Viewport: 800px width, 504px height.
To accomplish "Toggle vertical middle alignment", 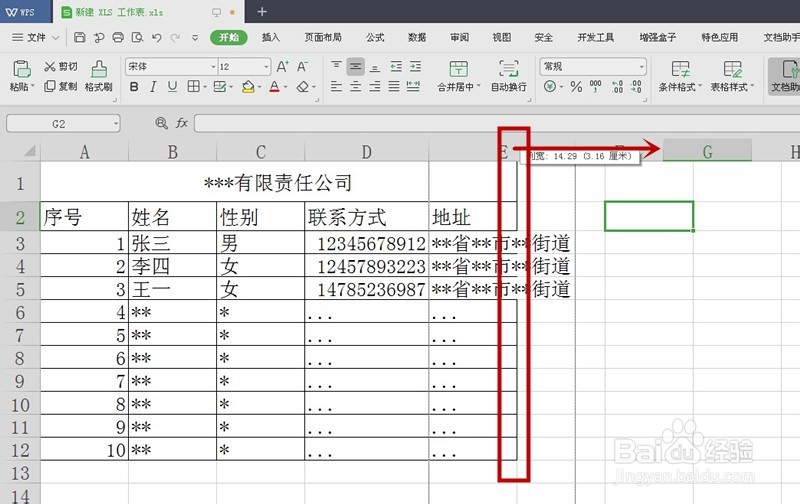I will pos(356,66).
